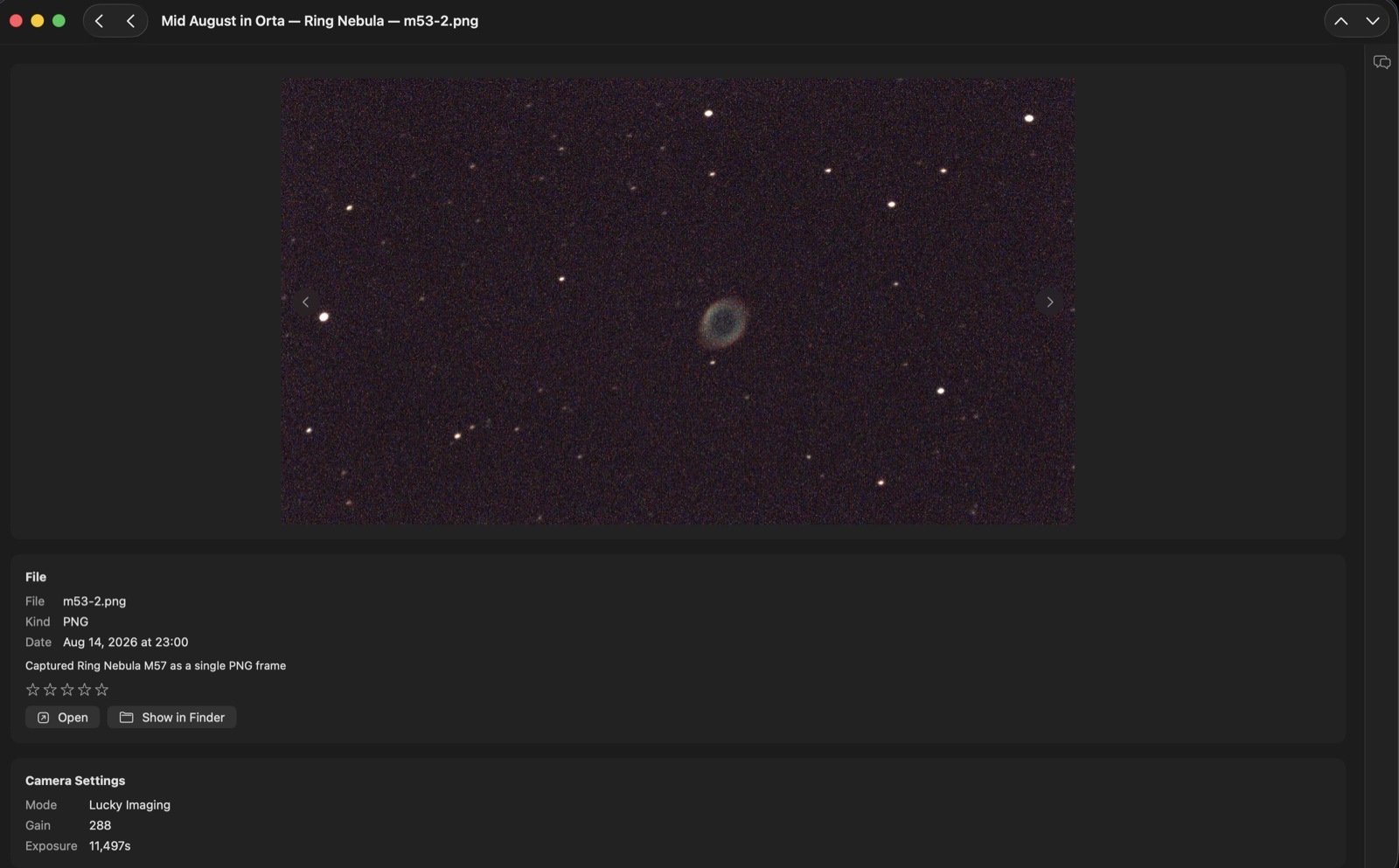Select the date 'Aug 14, 2026 at 23:00'
This screenshot has height=868, width=1399.
tap(126, 642)
